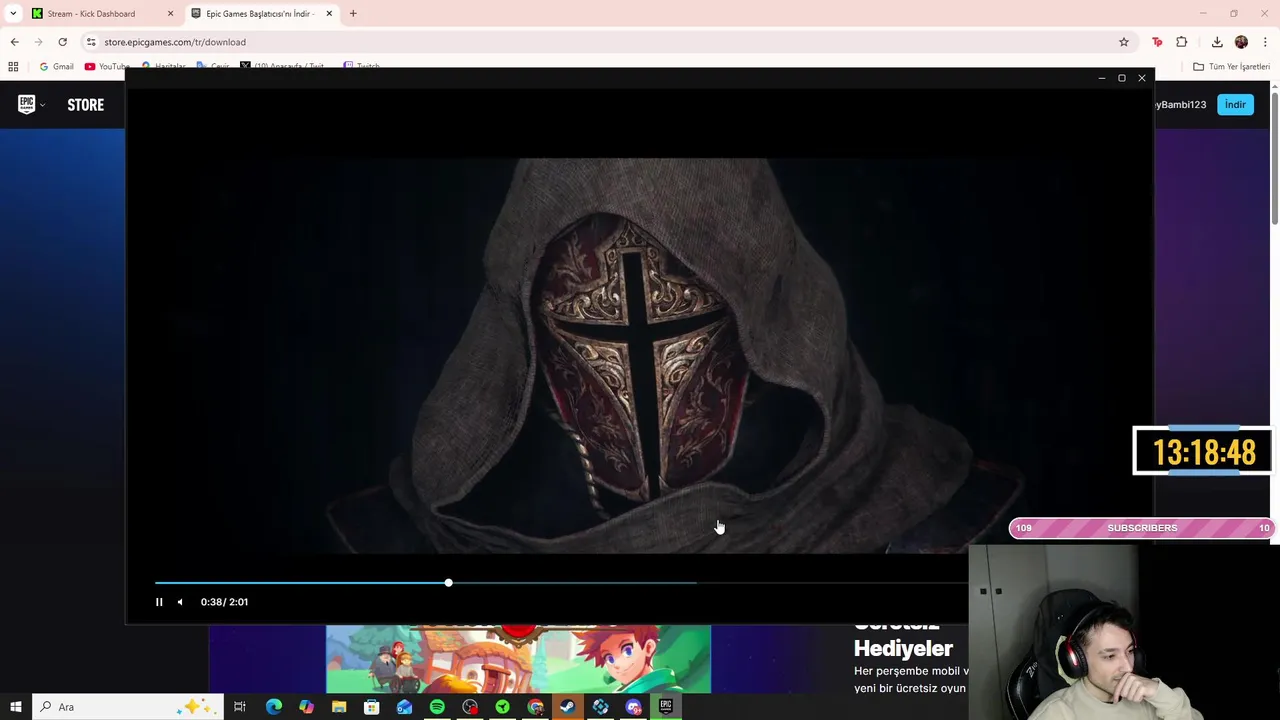This screenshot has width=1280, height=720.
Task: Open the Bambi123 account menu
Action: 1181,105
